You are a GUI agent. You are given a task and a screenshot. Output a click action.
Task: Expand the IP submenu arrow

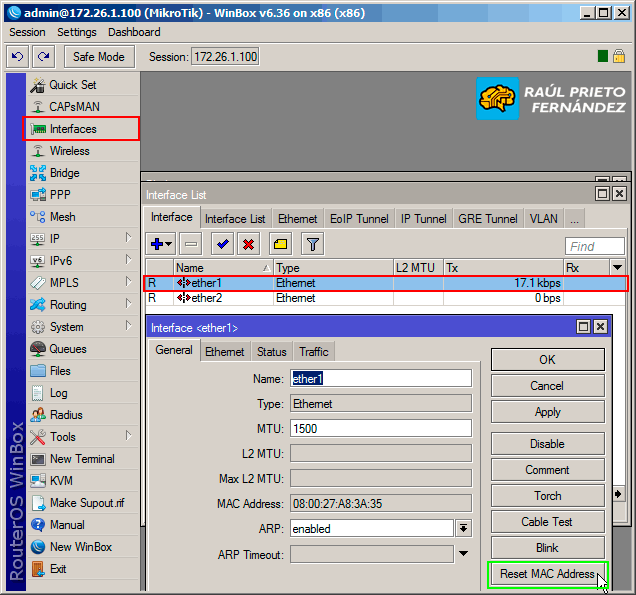(x=129, y=239)
